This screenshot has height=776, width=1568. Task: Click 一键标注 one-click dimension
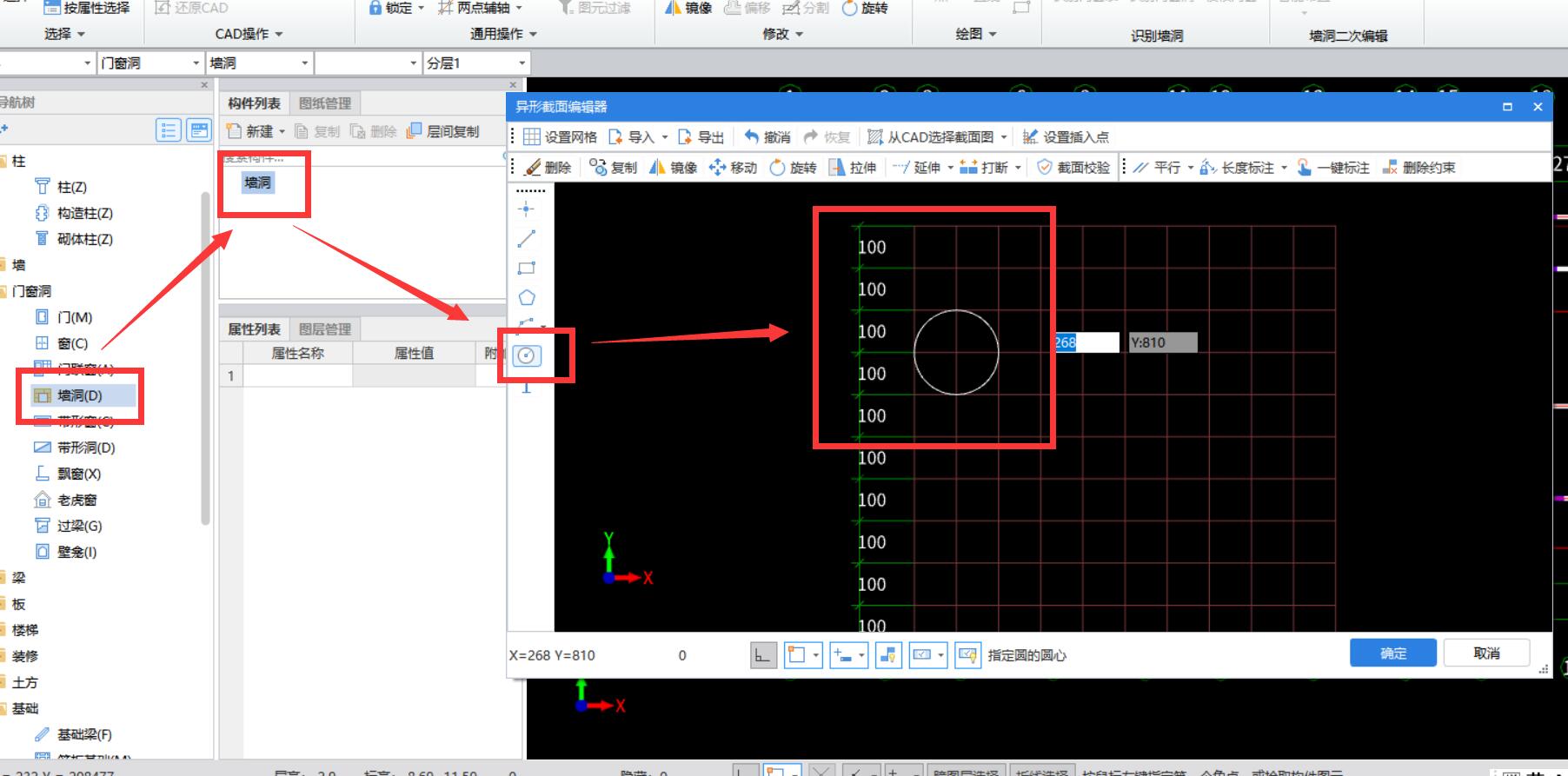click(1332, 167)
